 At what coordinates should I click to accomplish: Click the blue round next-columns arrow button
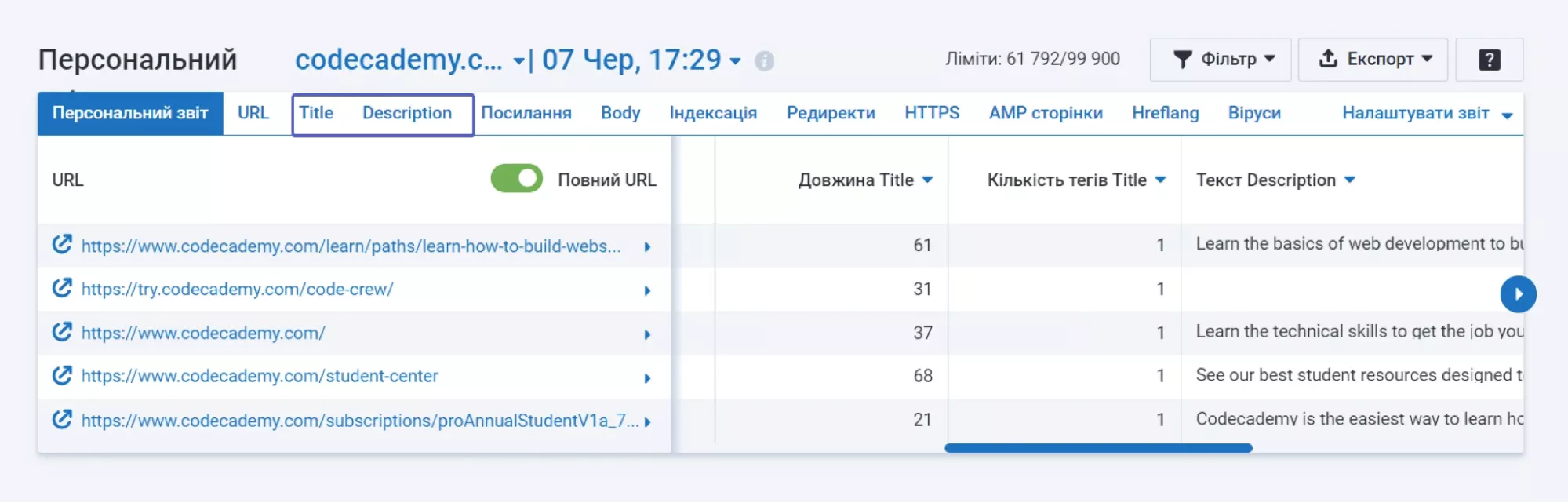point(1518,294)
